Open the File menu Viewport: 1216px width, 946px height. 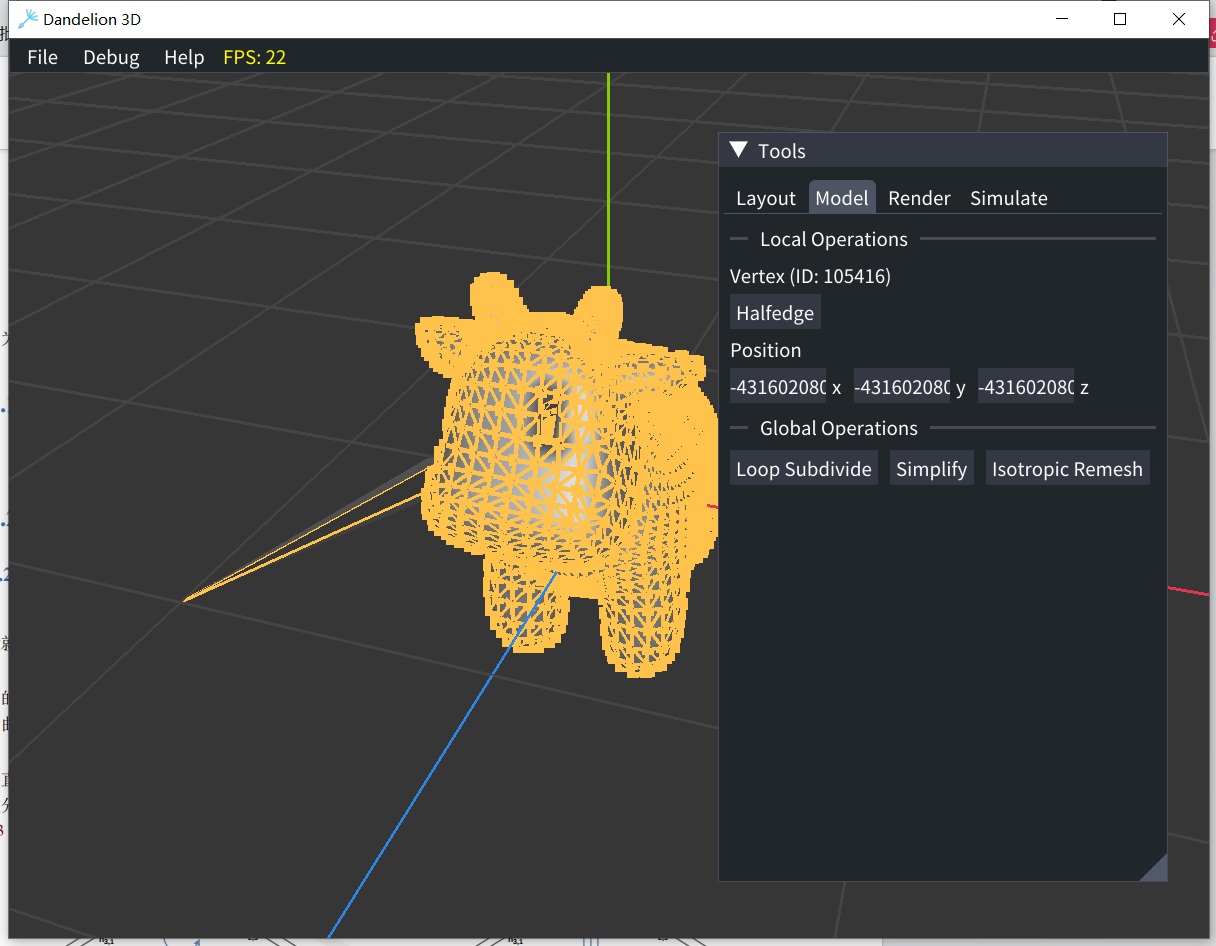pos(42,57)
